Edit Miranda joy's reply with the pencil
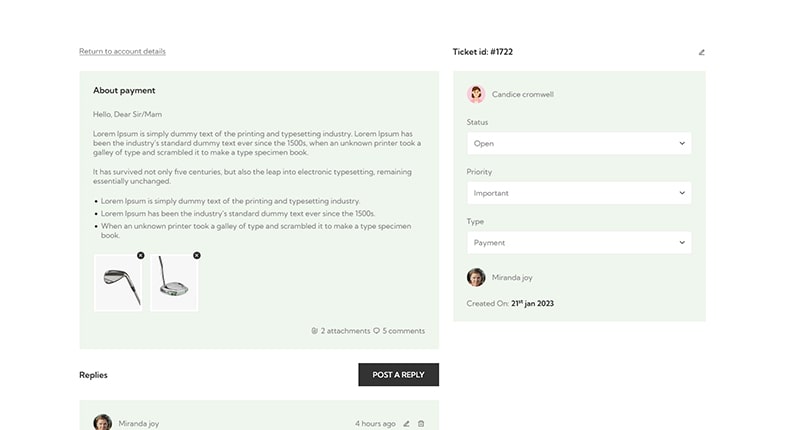The width and height of the screenshot is (785, 430). [407, 423]
